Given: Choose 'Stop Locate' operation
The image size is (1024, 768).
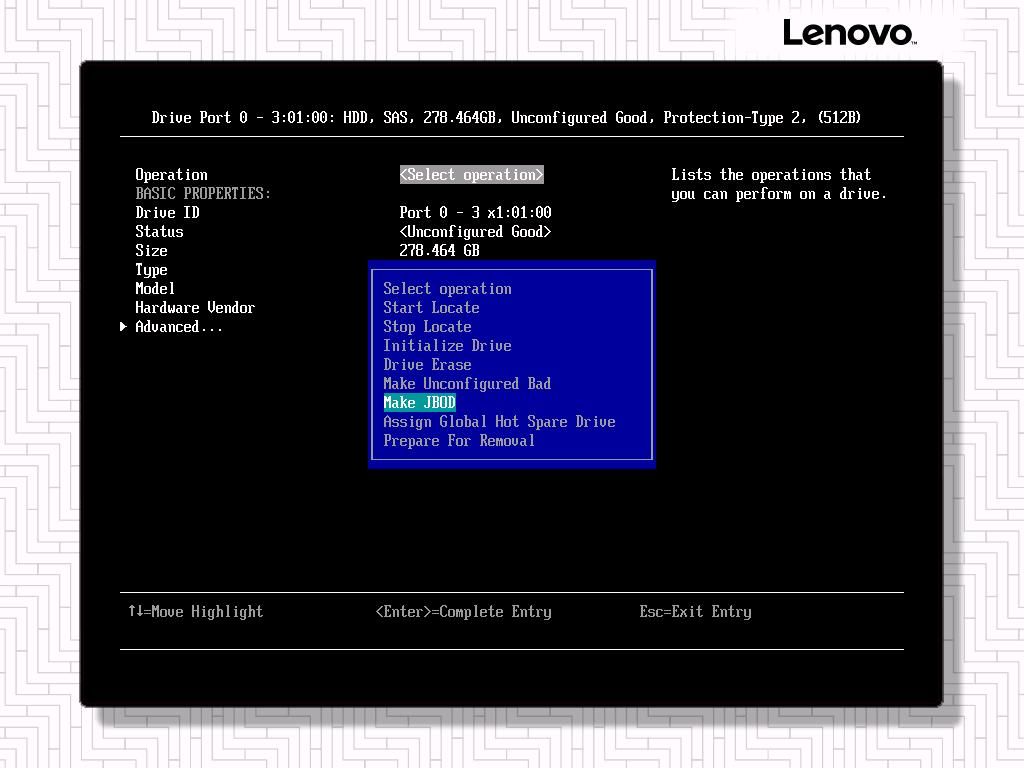Looking at the screenshot, I should [427, 327].
